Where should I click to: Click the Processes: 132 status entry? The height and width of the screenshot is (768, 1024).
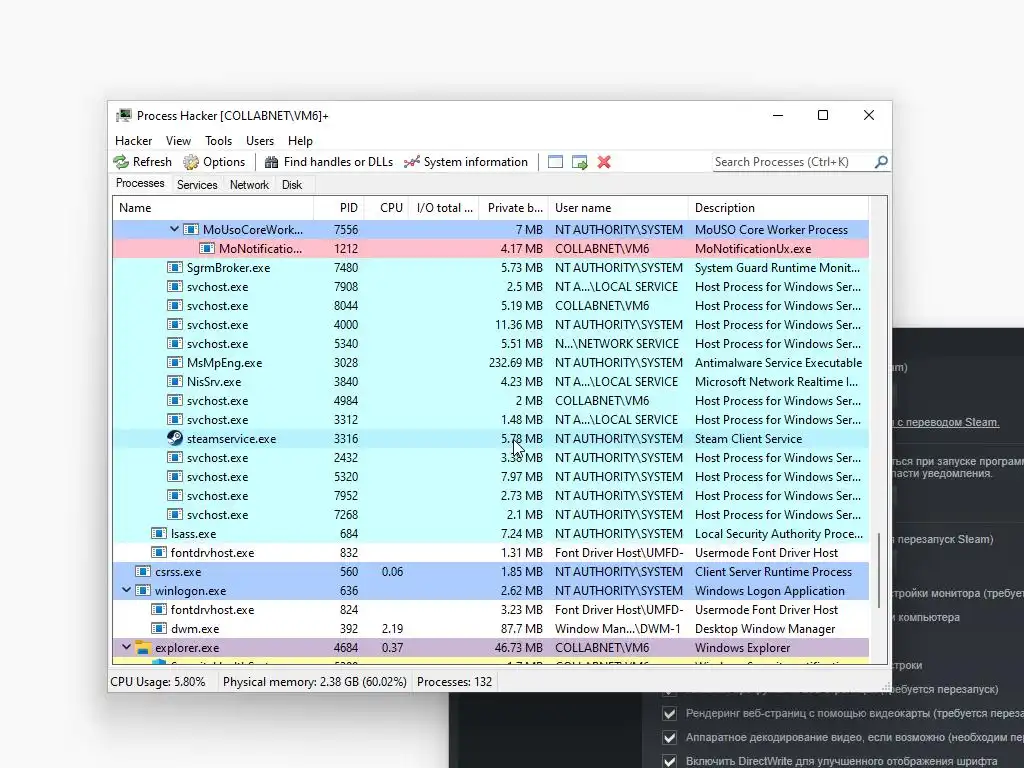[455, 682]
